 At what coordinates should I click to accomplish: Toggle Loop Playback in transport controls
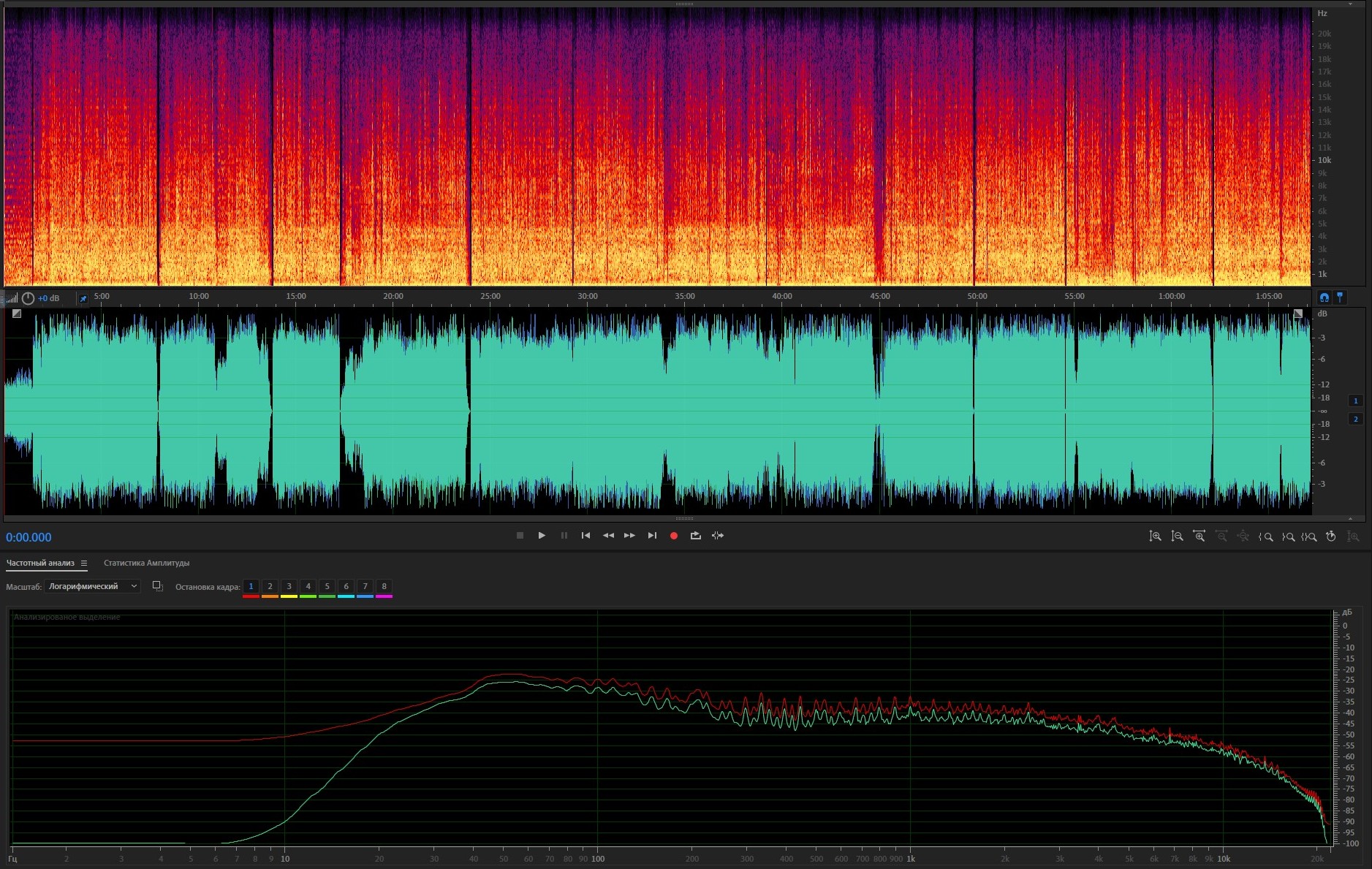(695, 536)
